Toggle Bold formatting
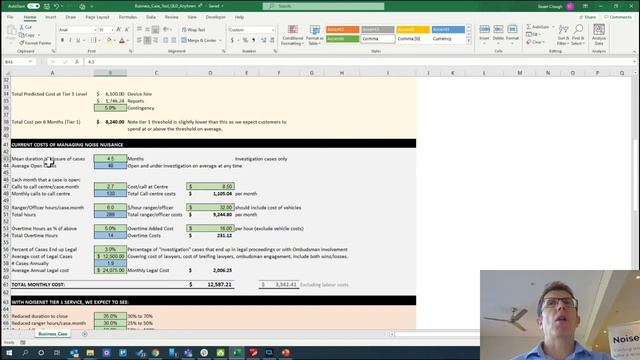This screenshot has width=640, height=360. [x=62, y=40]
